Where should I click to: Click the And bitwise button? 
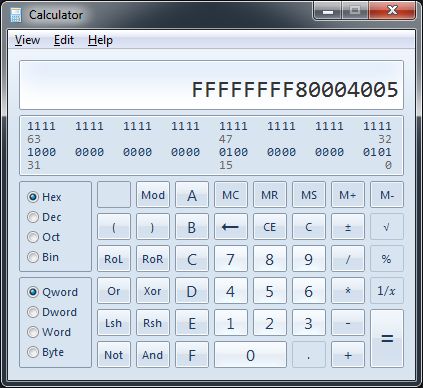(x=153, y=355)
